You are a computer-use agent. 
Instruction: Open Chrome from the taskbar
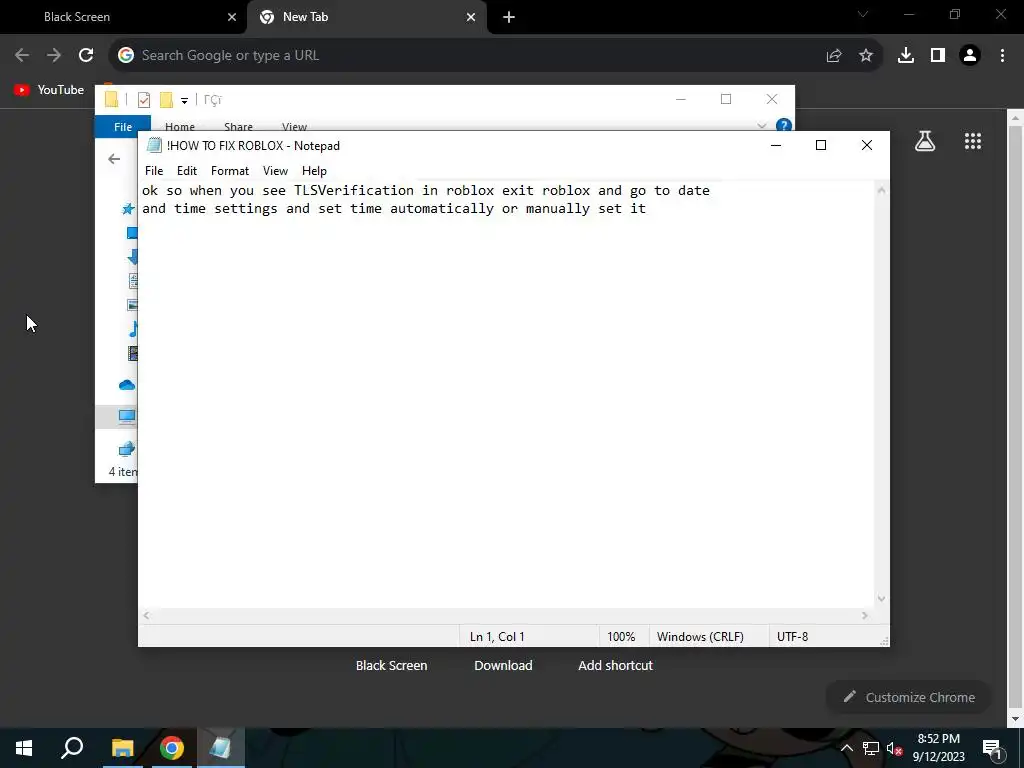click(172, 748)
